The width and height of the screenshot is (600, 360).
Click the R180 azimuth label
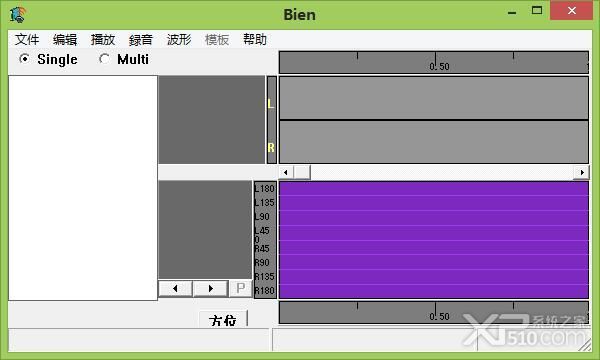point(264,290)
